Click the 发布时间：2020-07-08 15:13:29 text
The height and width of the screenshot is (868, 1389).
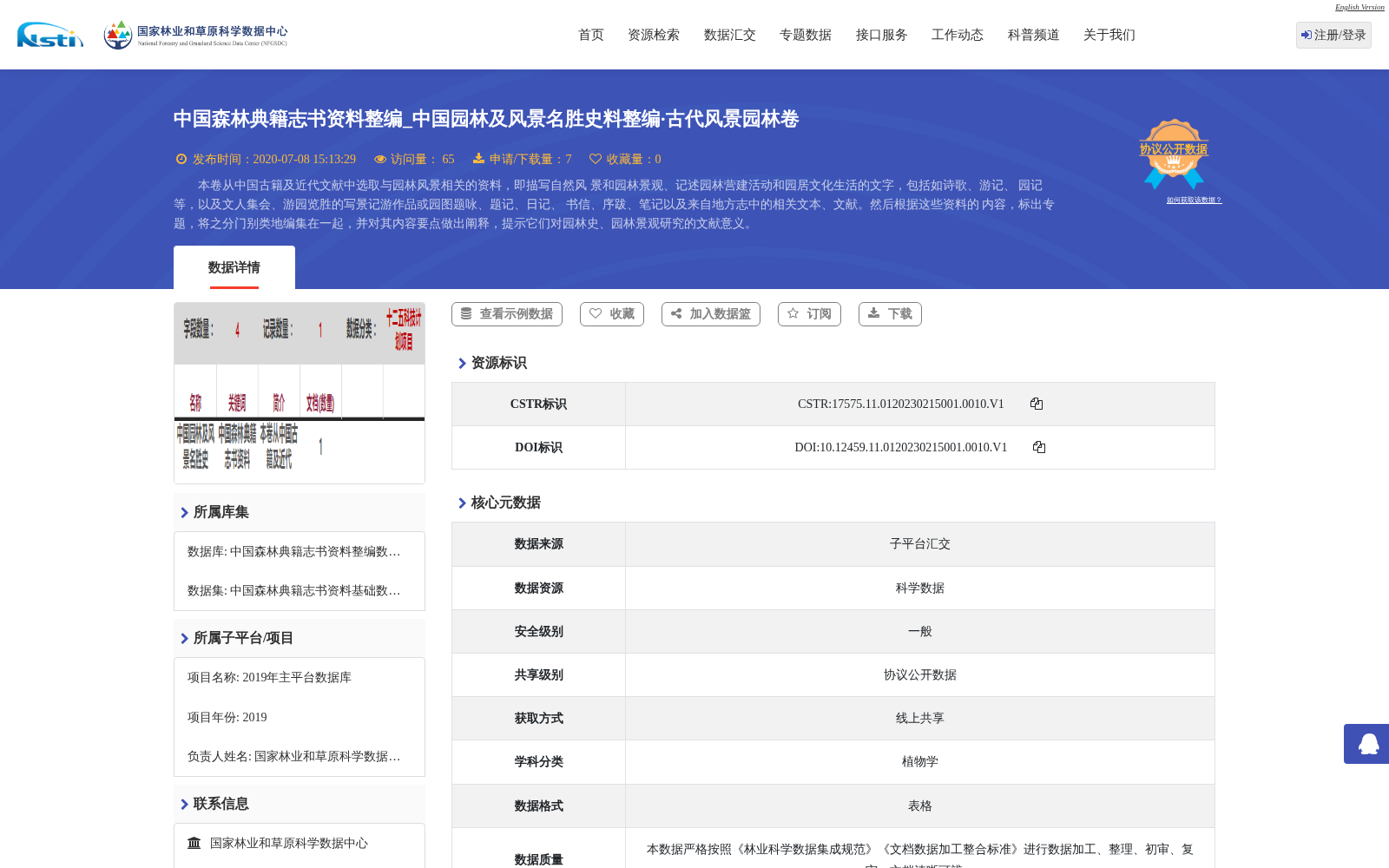point(274,159)
